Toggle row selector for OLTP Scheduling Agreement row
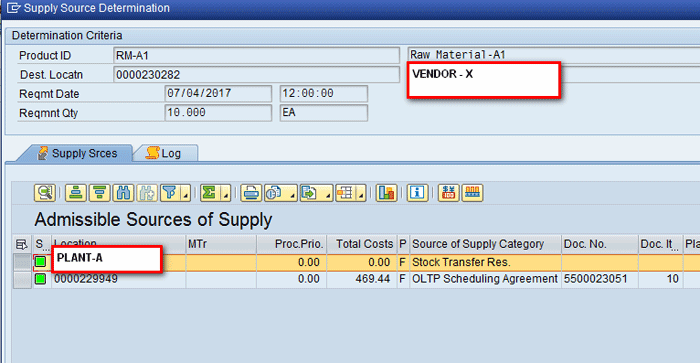 [21, 280]
